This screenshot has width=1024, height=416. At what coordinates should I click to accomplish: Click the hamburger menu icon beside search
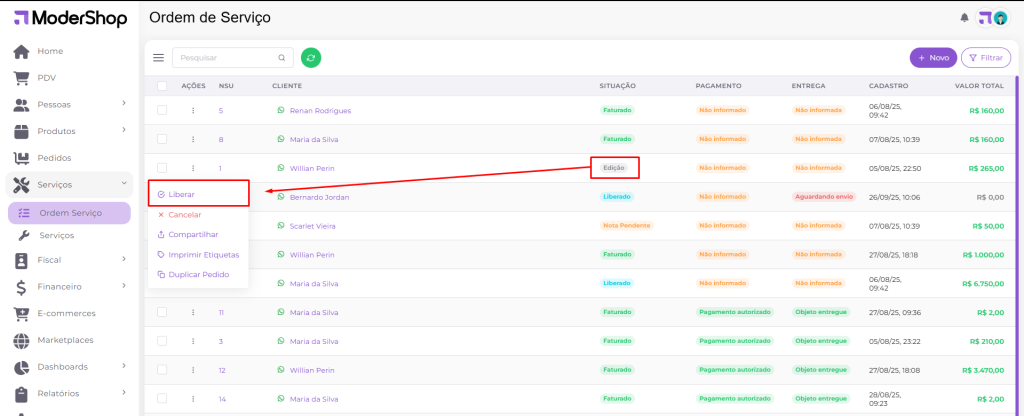158,58
